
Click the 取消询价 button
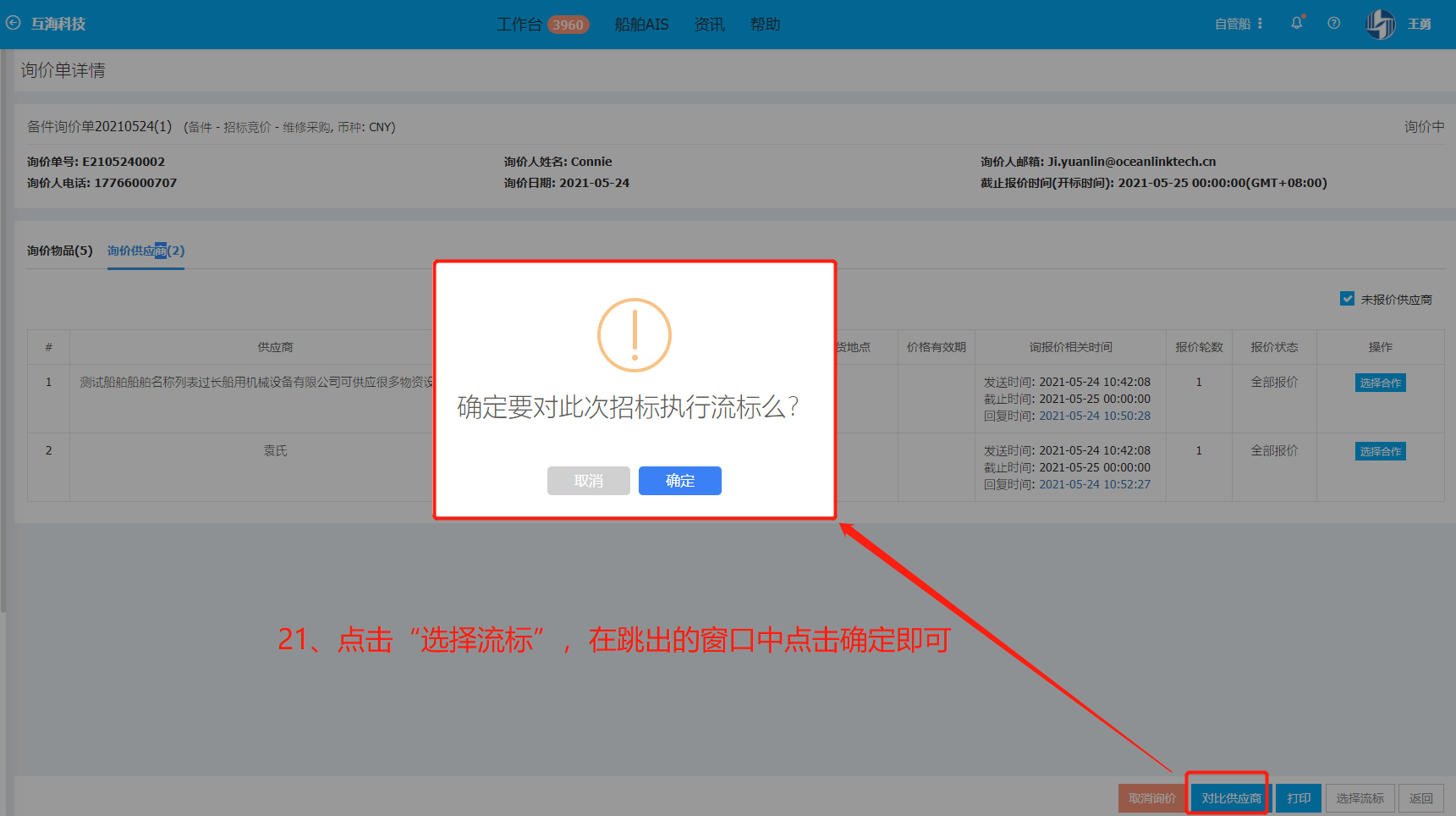1151,798
